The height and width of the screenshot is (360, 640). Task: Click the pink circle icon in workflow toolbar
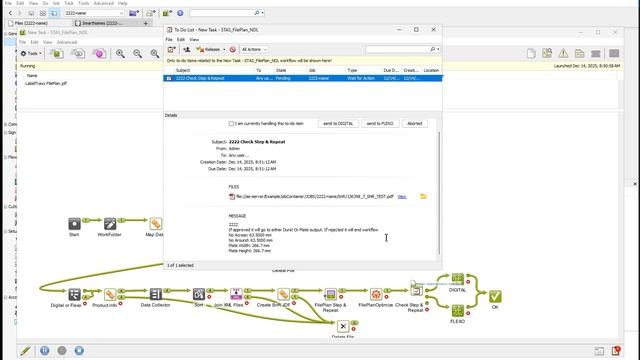pos(99,53)
